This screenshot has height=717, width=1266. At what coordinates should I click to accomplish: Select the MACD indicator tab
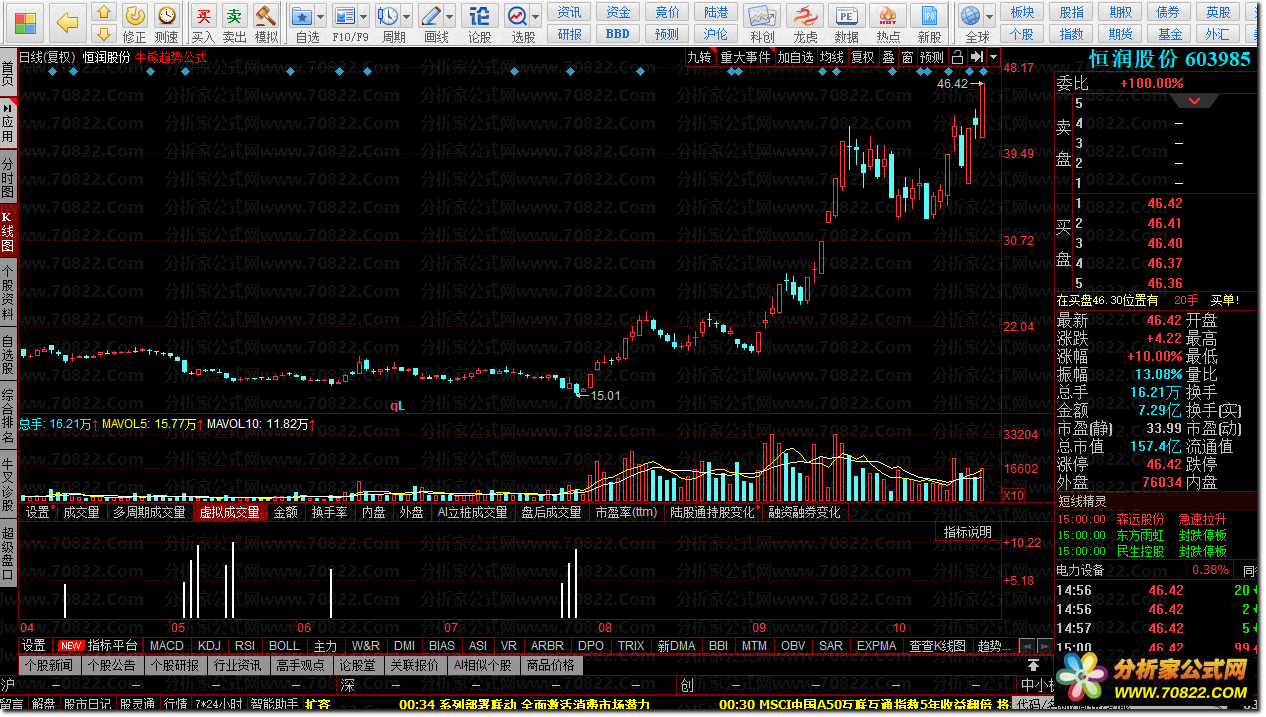point(167,646)
